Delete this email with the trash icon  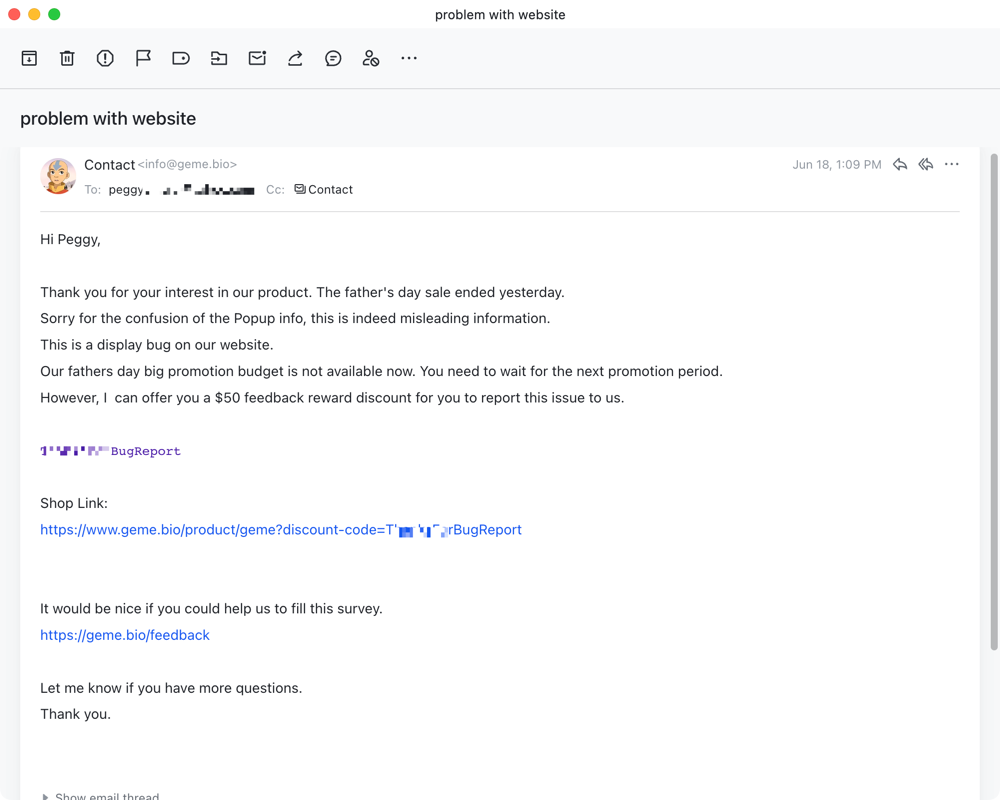[x=67, y=58]
